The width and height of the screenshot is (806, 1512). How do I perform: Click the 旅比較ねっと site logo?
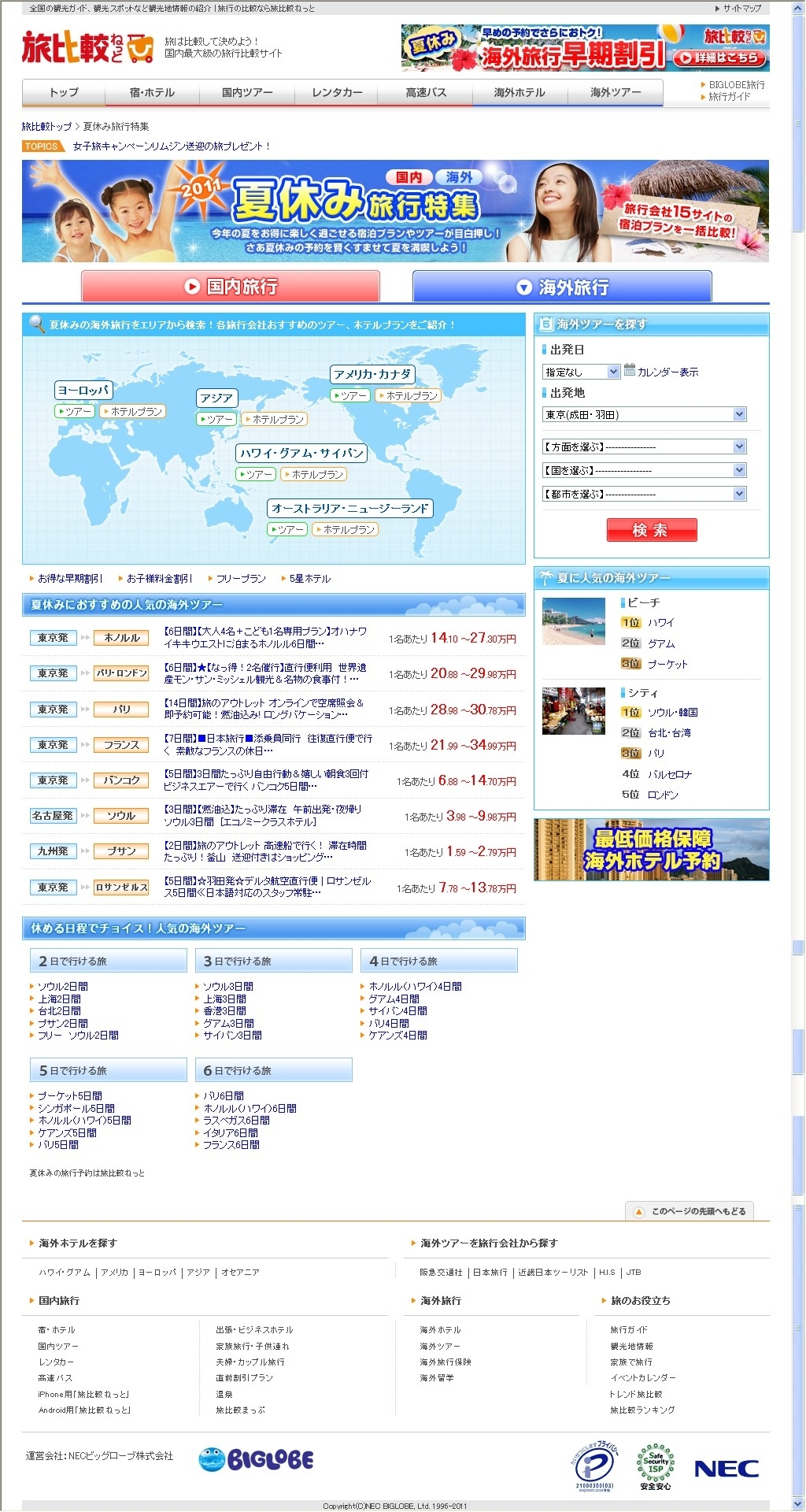click(x=87, y=47)
